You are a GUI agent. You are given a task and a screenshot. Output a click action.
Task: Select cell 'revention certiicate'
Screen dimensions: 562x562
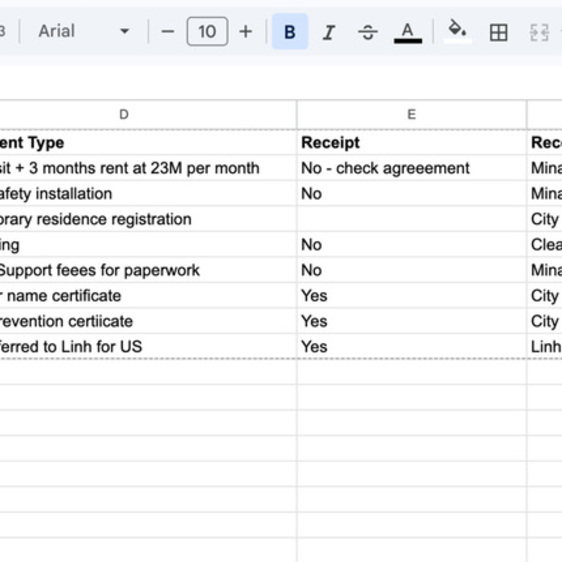148,321
